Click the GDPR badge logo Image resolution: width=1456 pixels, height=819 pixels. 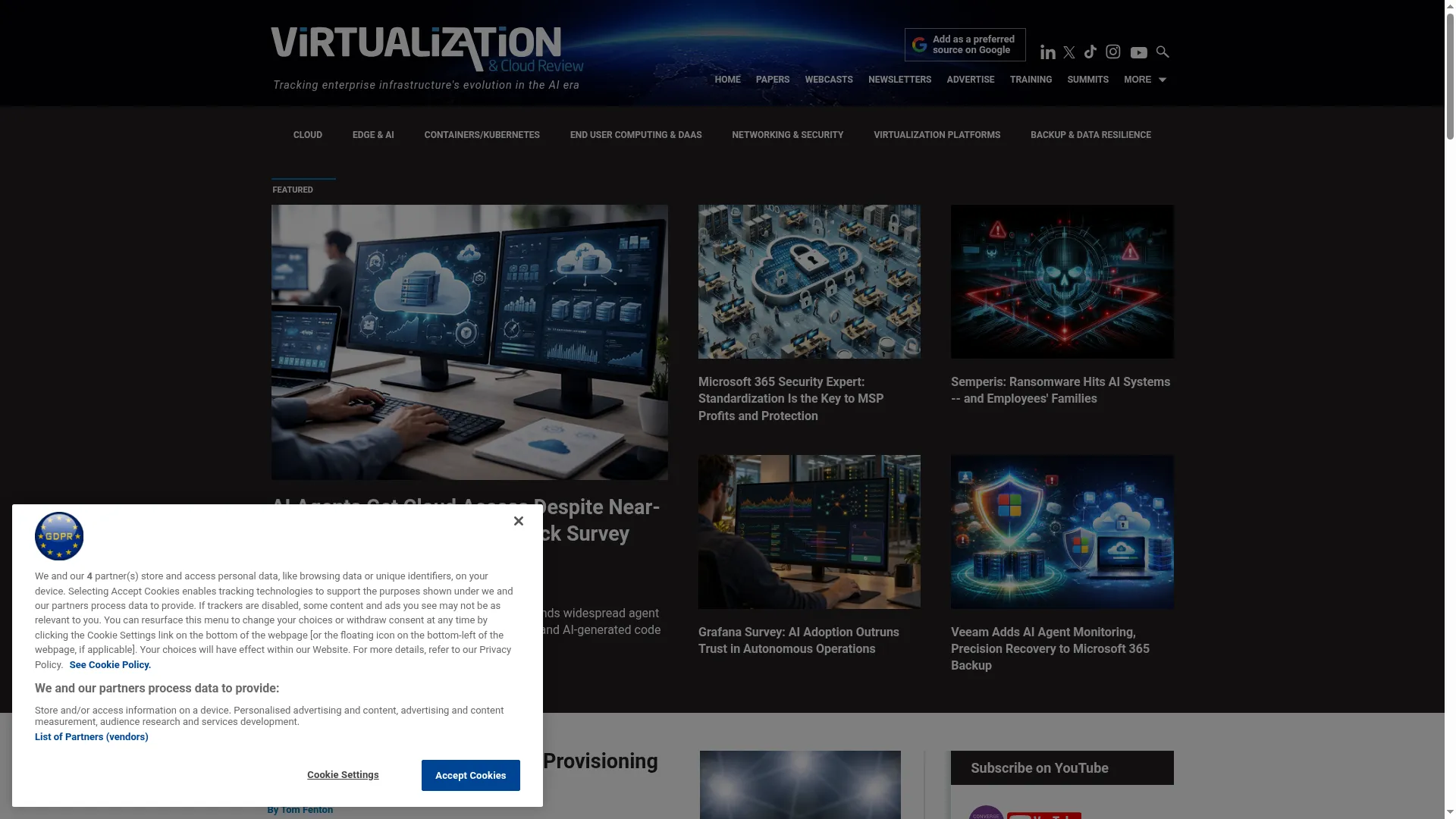[59, 536]
